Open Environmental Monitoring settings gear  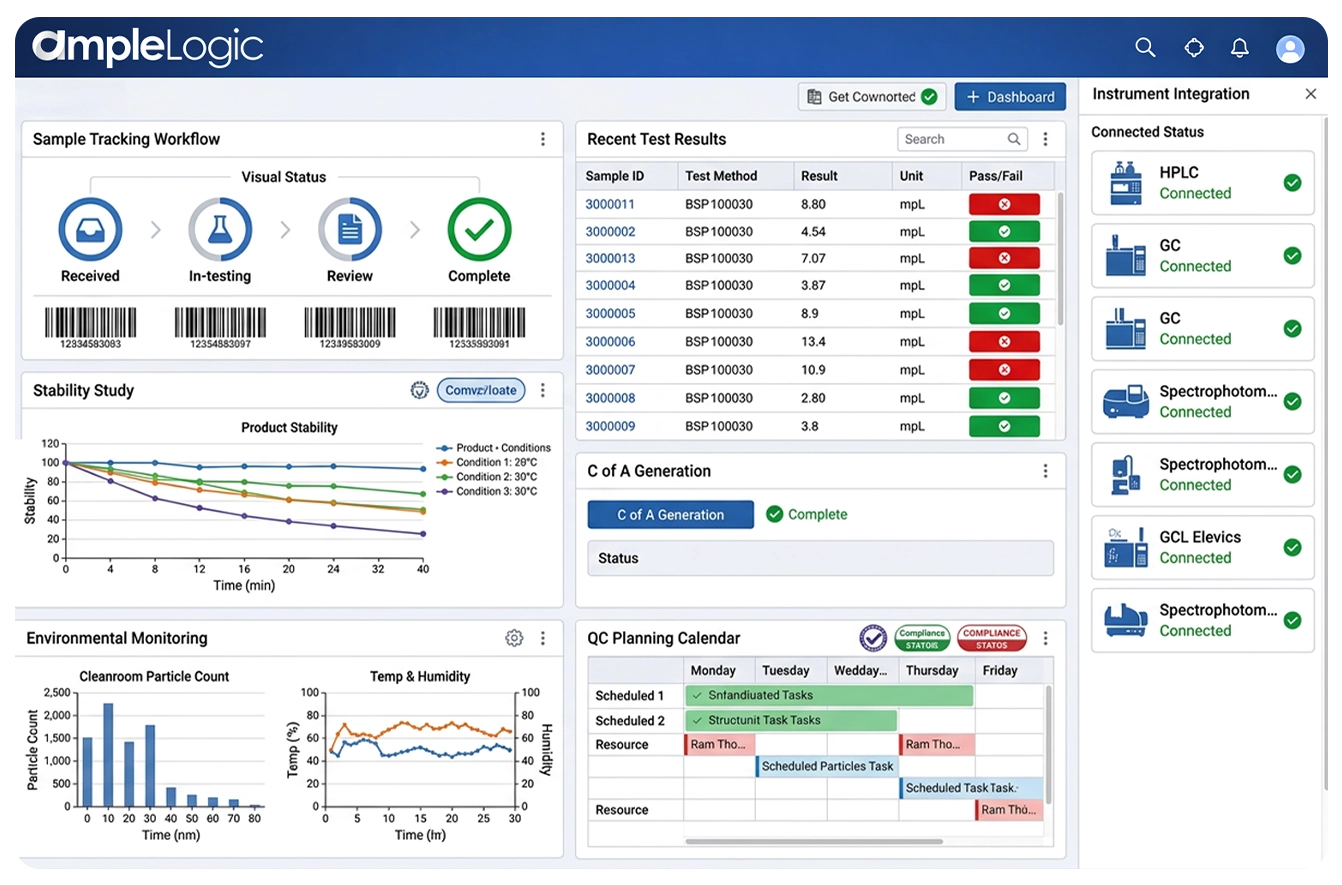click(x=514, y=638)
